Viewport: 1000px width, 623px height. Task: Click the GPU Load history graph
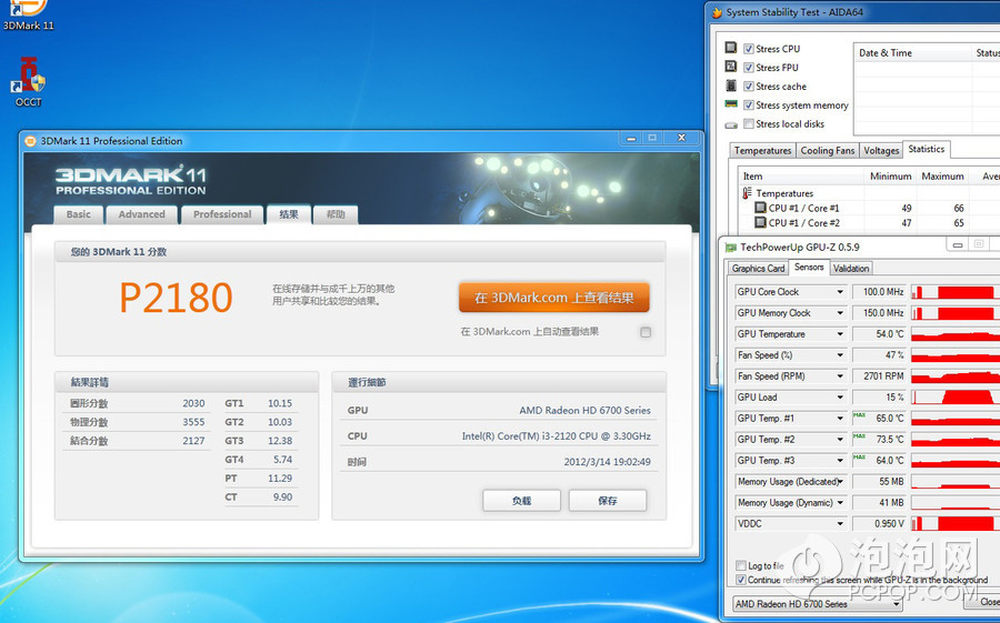pyautogui.click(x=955, y=397)
